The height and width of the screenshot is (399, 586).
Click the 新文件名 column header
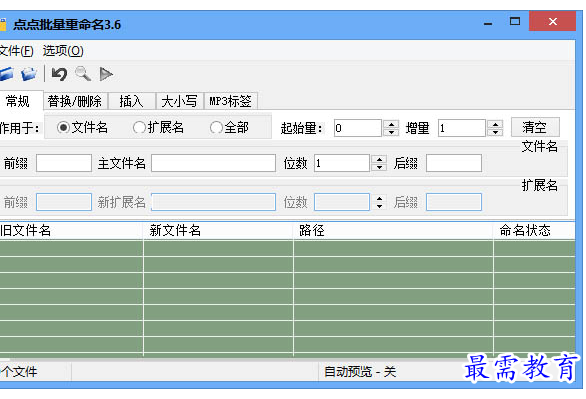point(218,231)
